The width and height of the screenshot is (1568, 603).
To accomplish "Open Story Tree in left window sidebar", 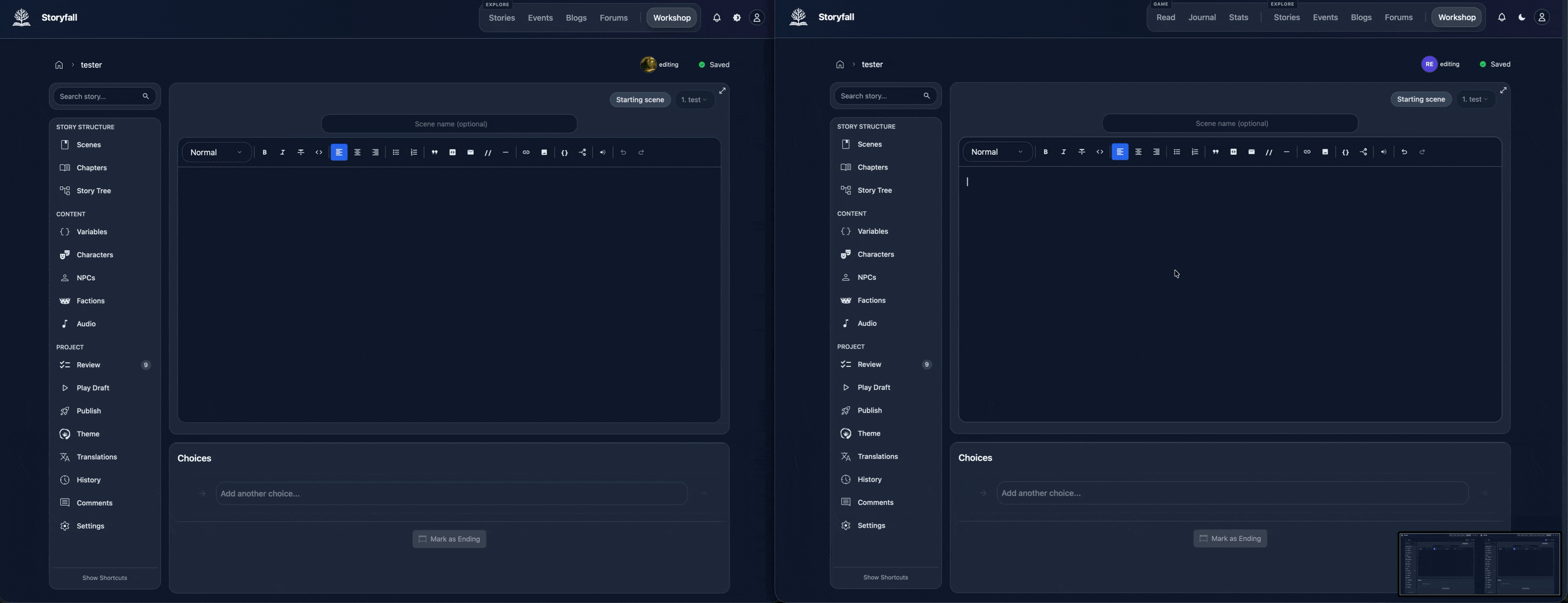I will point(94,191).
